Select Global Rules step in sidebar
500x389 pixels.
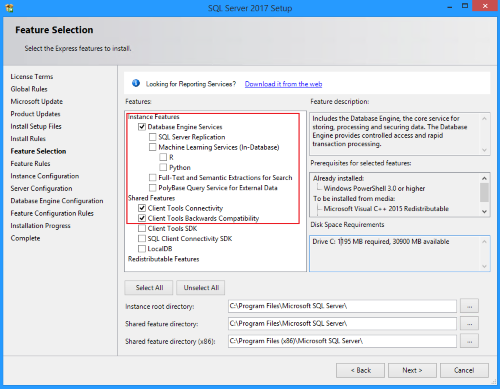click(x=29, y=89)
